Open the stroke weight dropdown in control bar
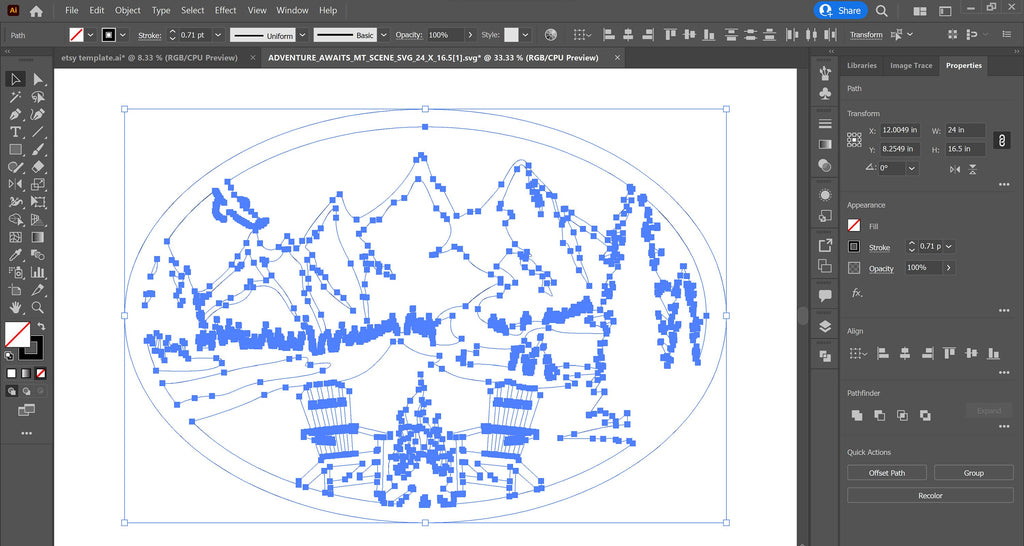 click(x=219, y=35)
